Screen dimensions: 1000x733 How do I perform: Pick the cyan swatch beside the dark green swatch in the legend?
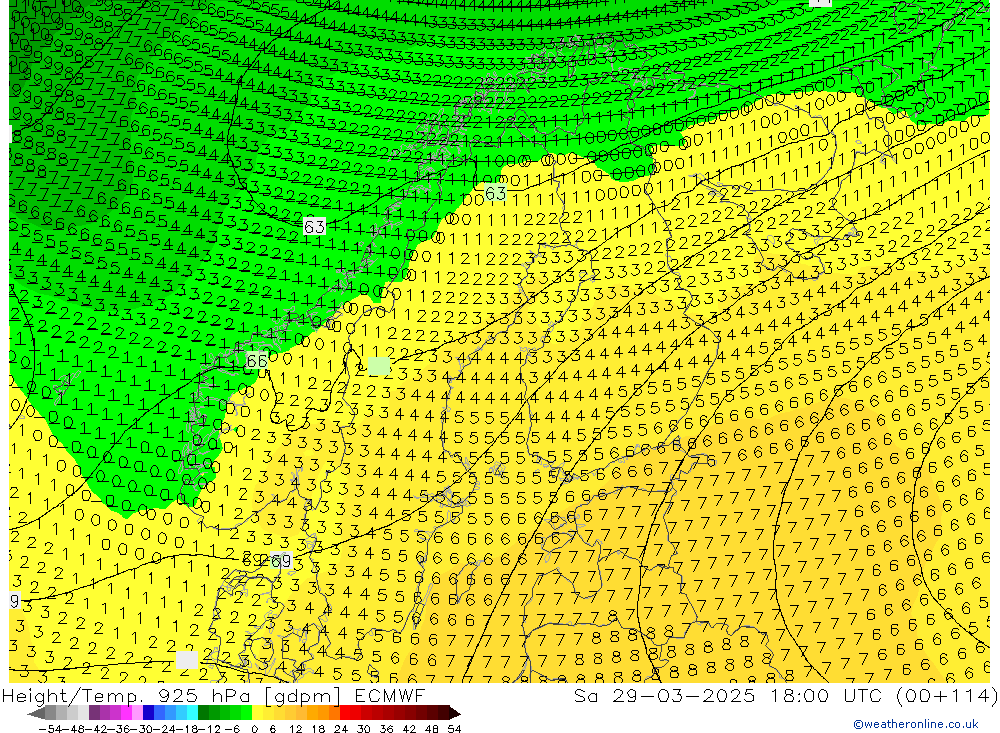tap(192, 713)
